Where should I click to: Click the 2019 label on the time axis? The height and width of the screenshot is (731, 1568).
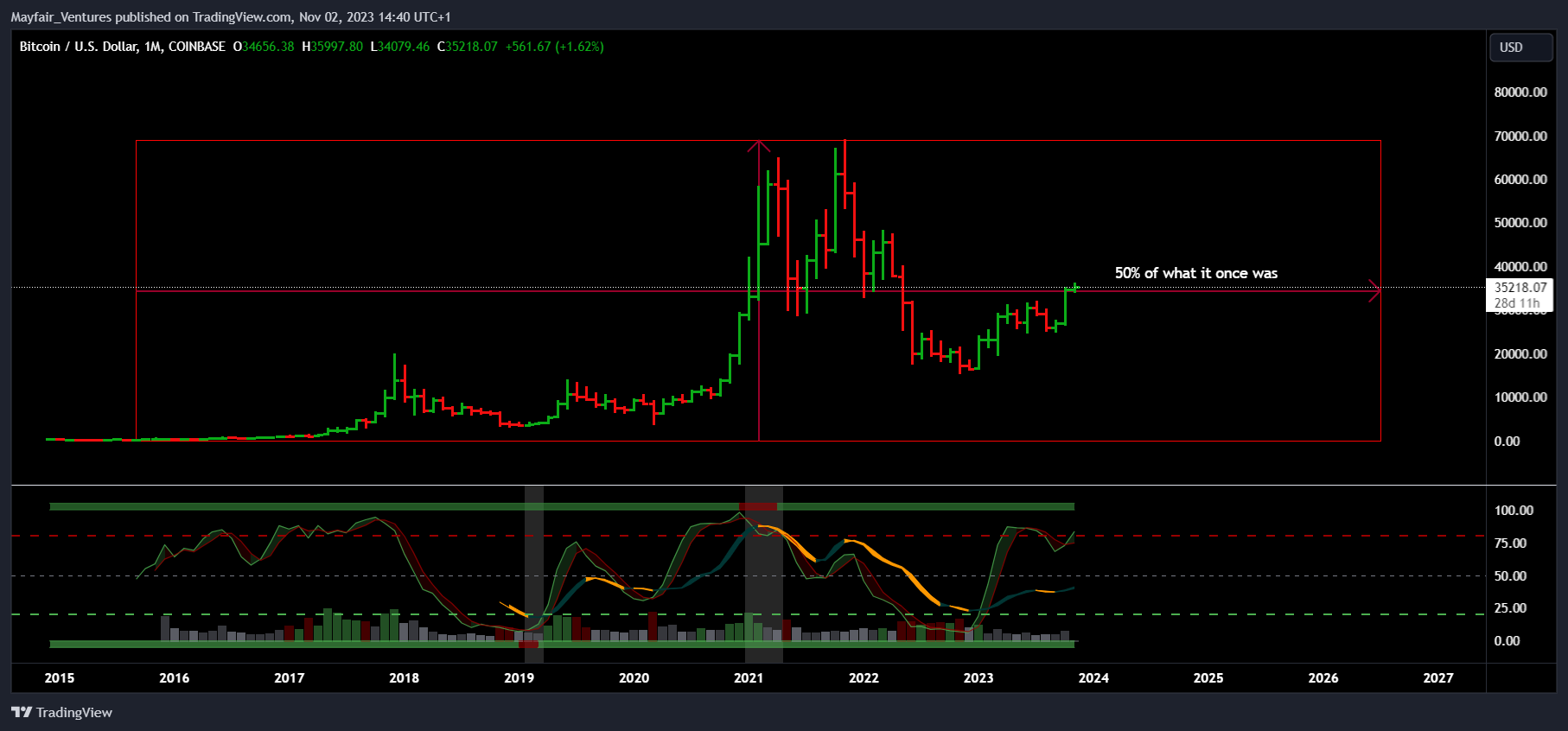(x=519, y=678)
